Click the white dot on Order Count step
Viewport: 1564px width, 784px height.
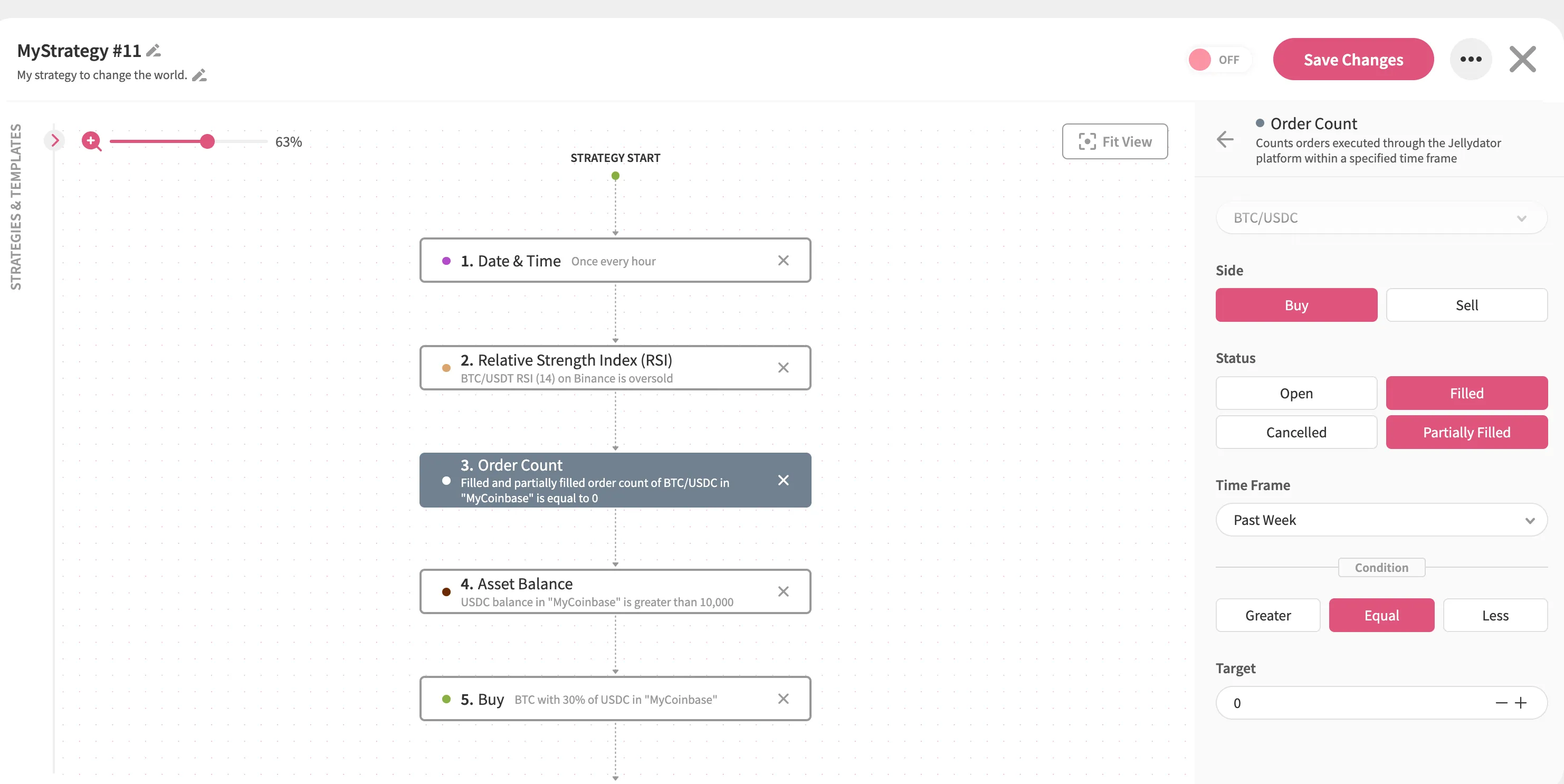point(446,480)
